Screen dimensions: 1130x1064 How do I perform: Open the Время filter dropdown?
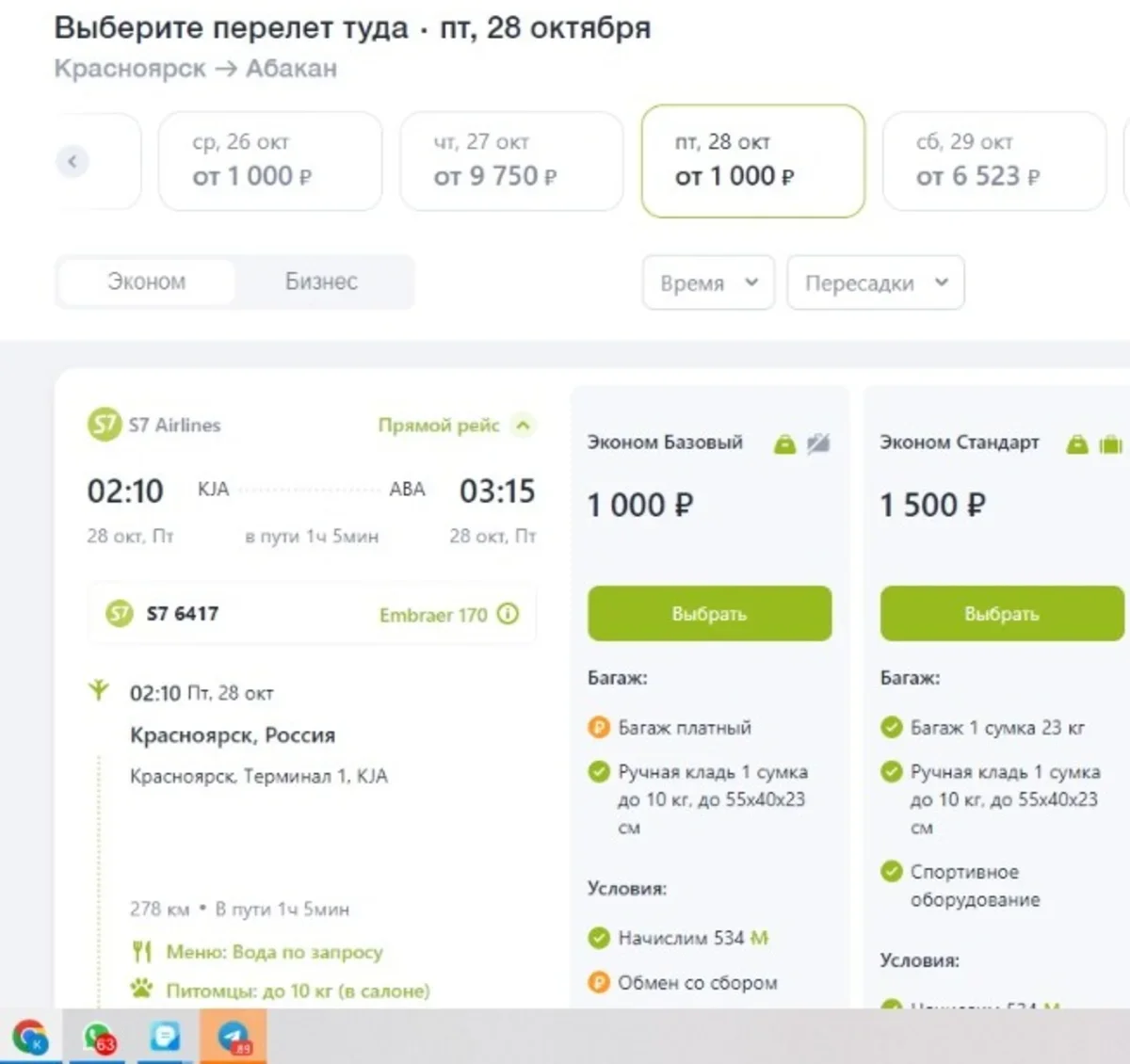708,282
